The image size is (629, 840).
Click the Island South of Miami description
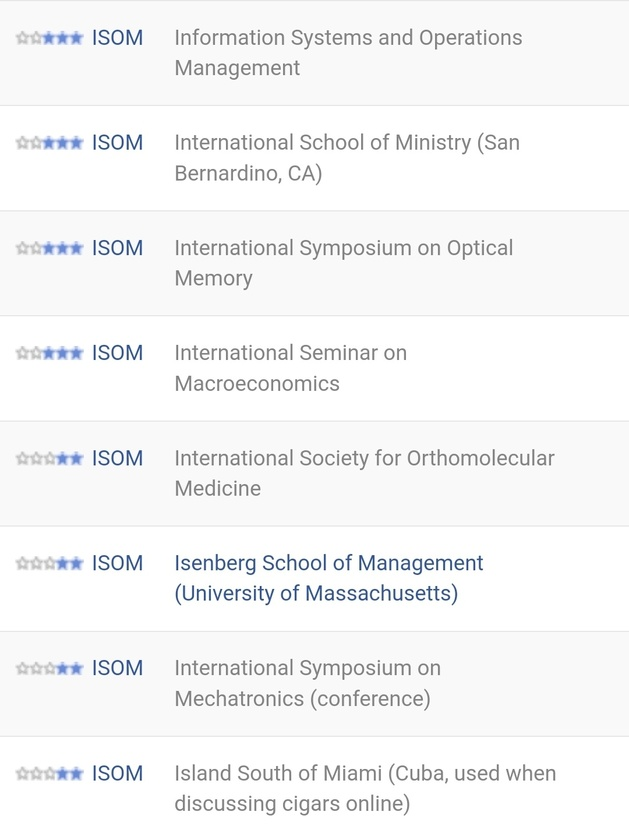365,789
